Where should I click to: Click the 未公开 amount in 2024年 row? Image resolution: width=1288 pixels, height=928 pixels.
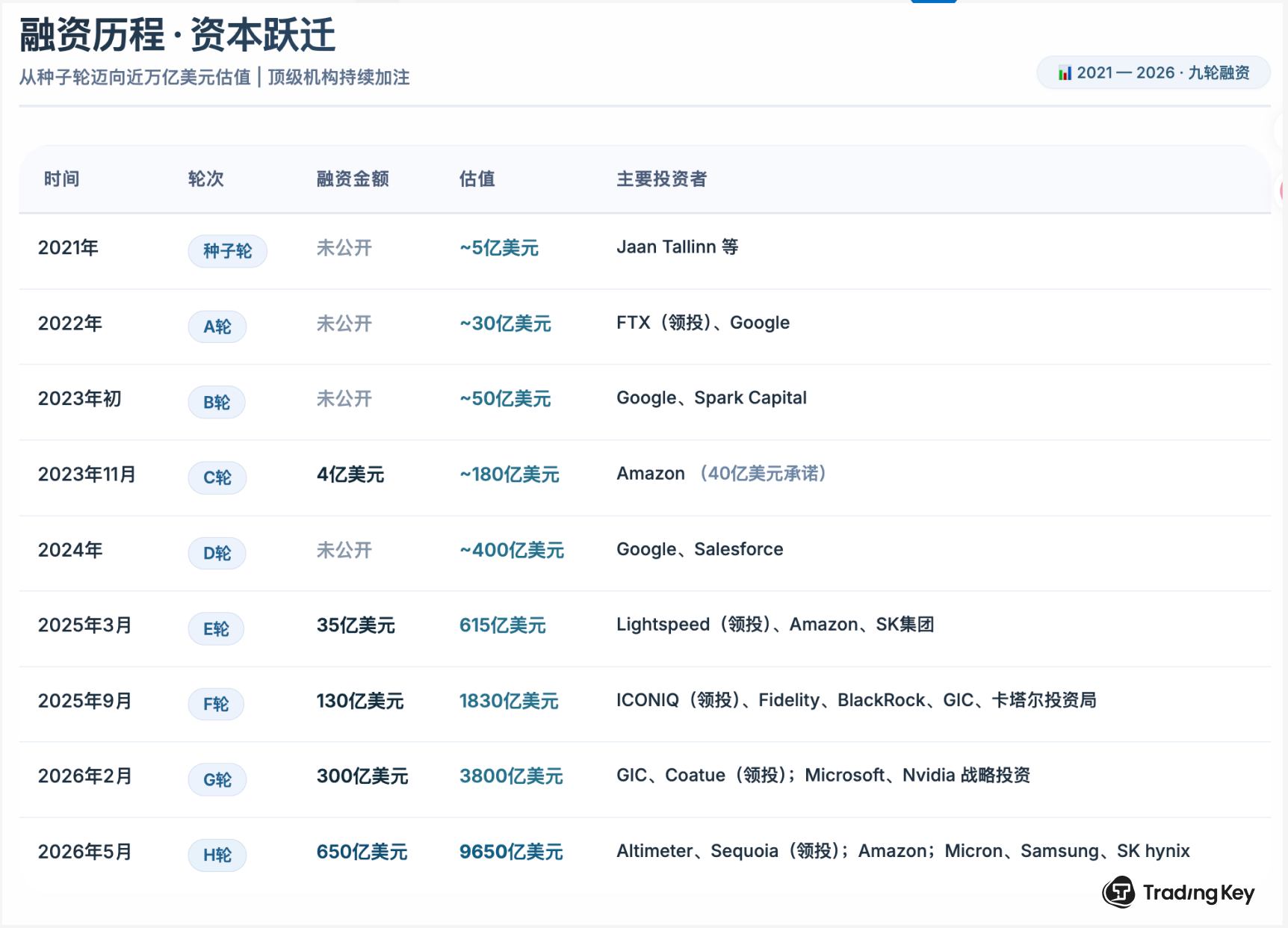[x=344, y=550]
